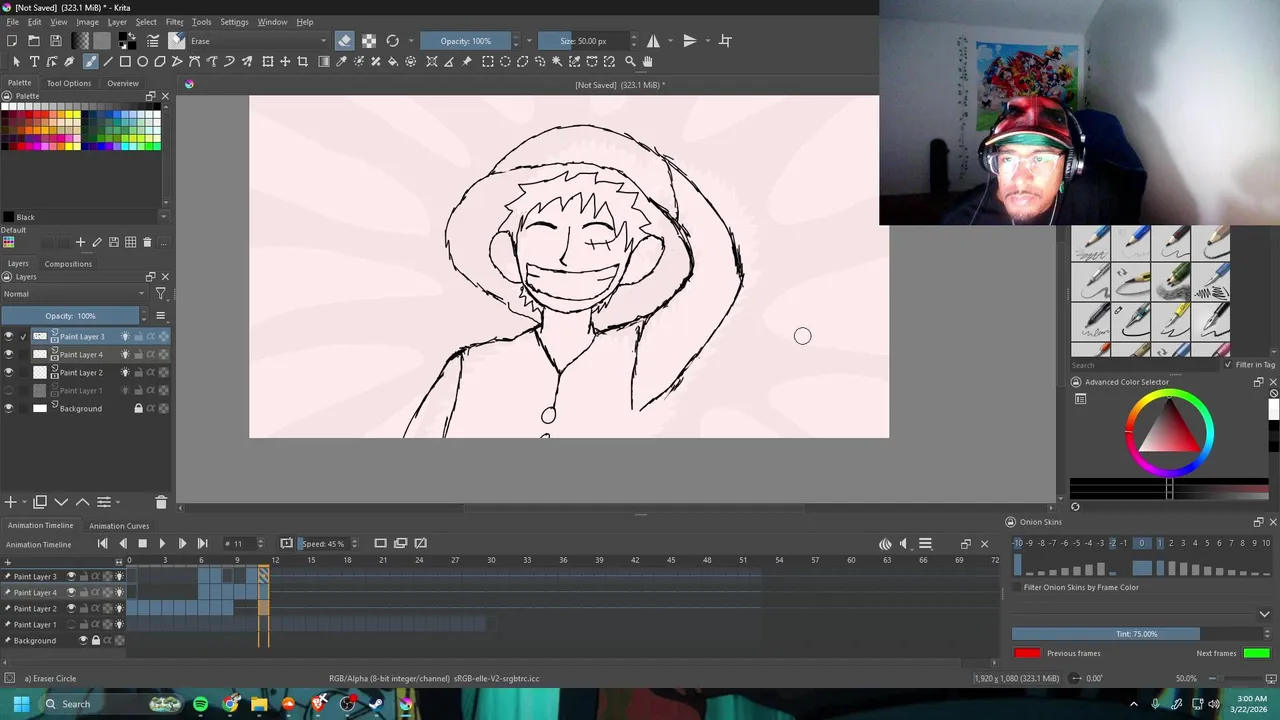Select the Gradient tool
The image size is (1280, 720).
click(x=324, y=62)
